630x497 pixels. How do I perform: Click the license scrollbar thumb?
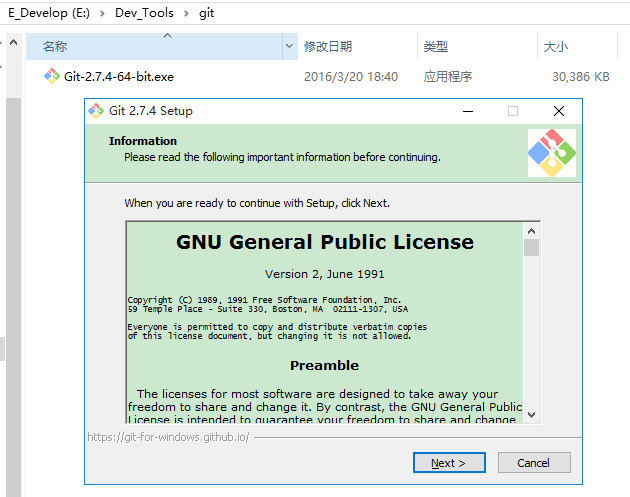click(532, 247)
